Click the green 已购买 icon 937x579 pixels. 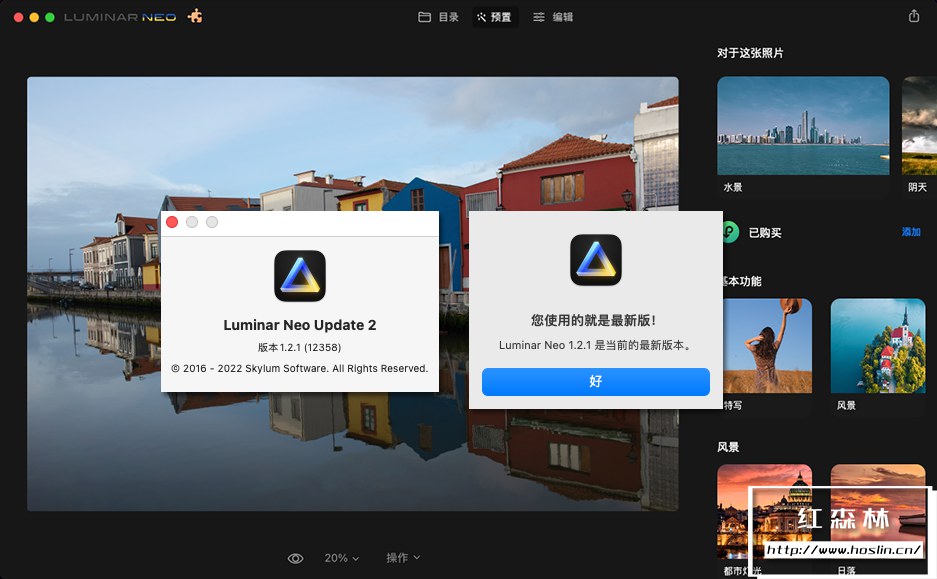[x=731, y=232]
